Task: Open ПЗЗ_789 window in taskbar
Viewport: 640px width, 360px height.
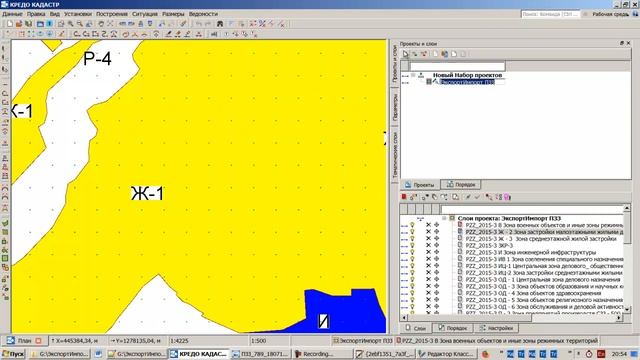Action: tap(260, 354)
